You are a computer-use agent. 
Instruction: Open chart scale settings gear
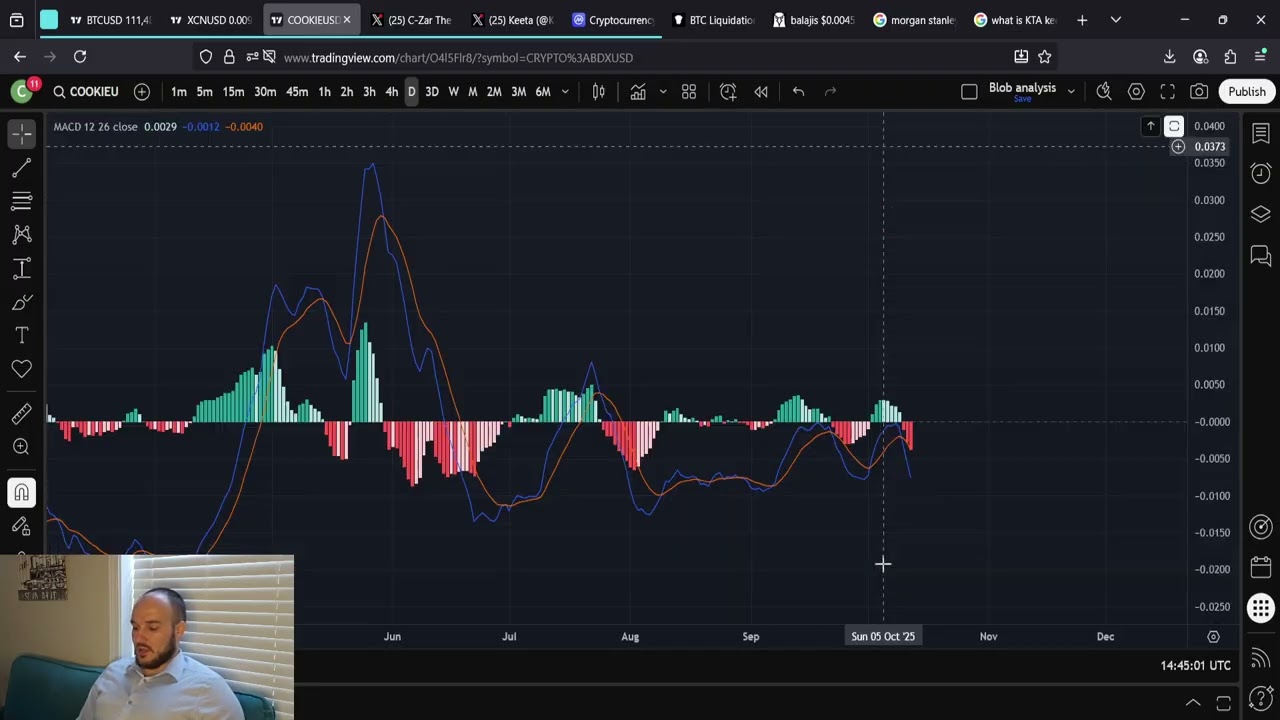[x=1213, y=636]
